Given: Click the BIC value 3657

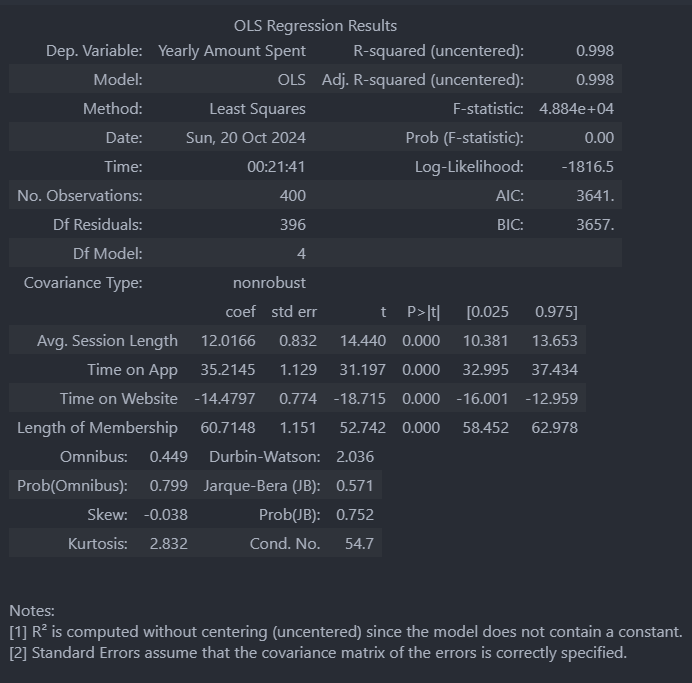Looking at the screenshot, I should (x=595, y=225).
